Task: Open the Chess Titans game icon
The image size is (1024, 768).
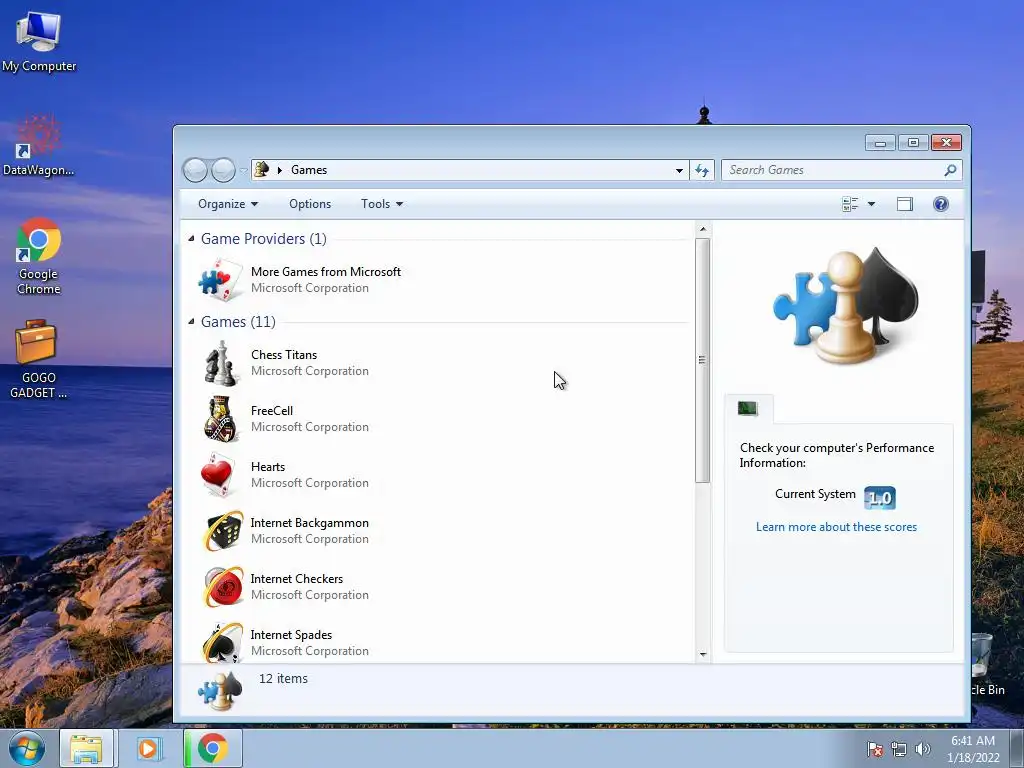Action: coord(220,363)
